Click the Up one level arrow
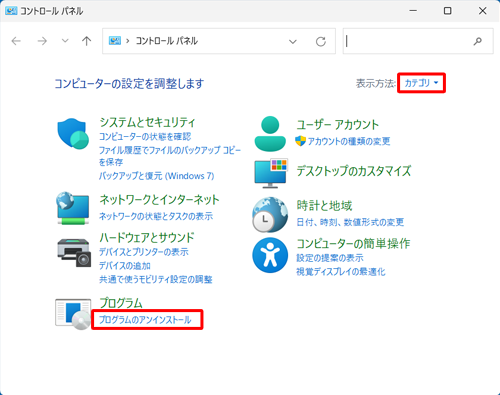Image resolution: width=500 pixels, height=395 pixels. 87,41
